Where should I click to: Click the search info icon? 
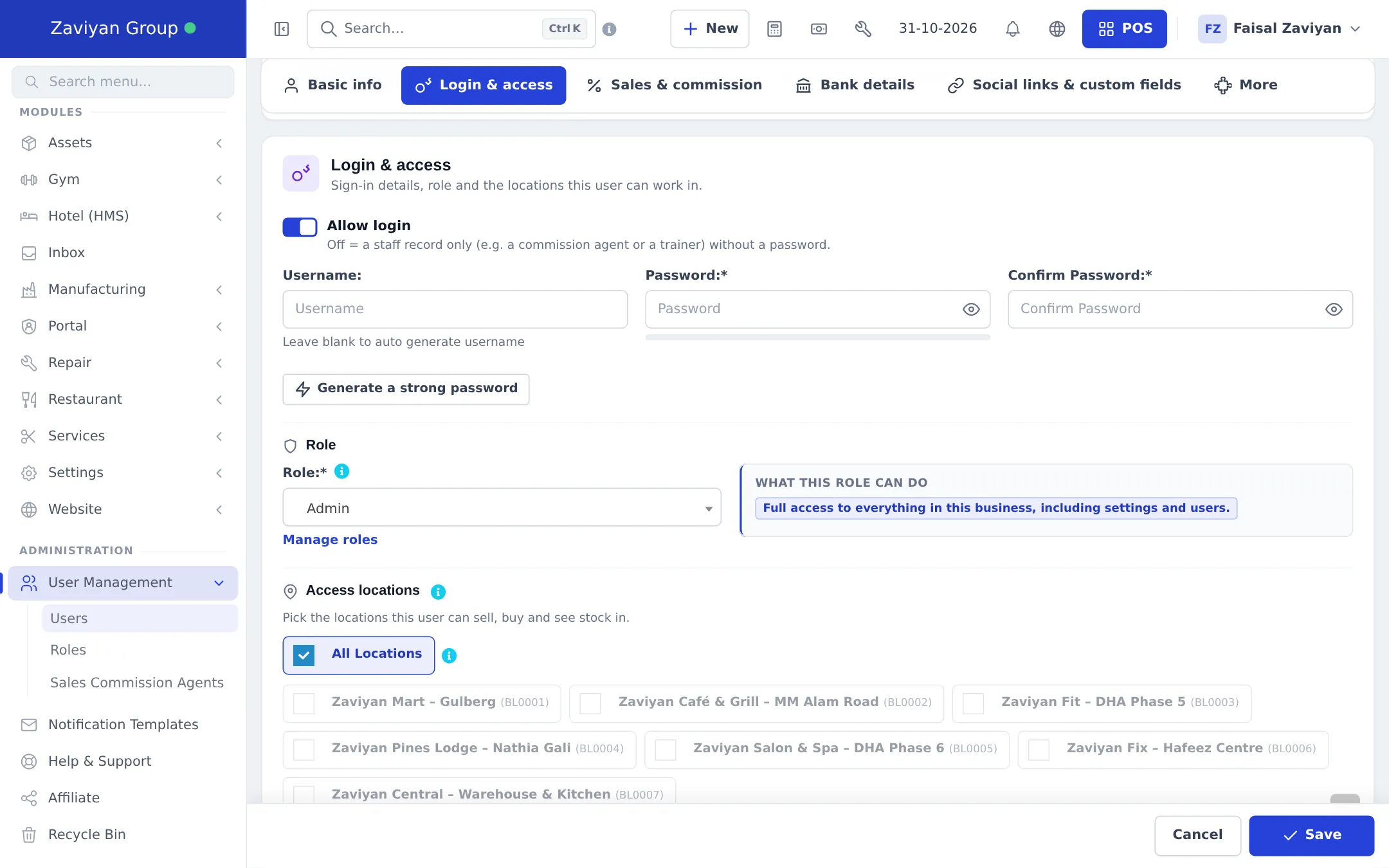[610, 29]
